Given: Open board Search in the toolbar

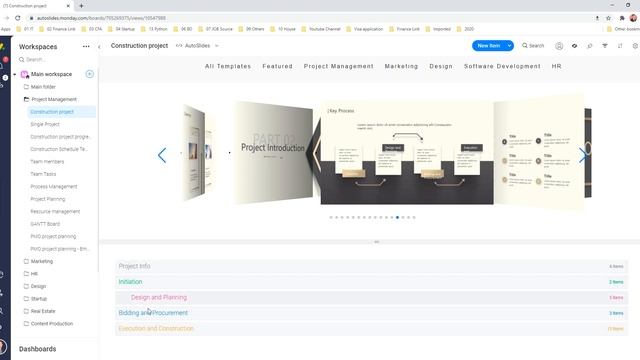Looking at the screenshot, I should click(x=533, y=46).
